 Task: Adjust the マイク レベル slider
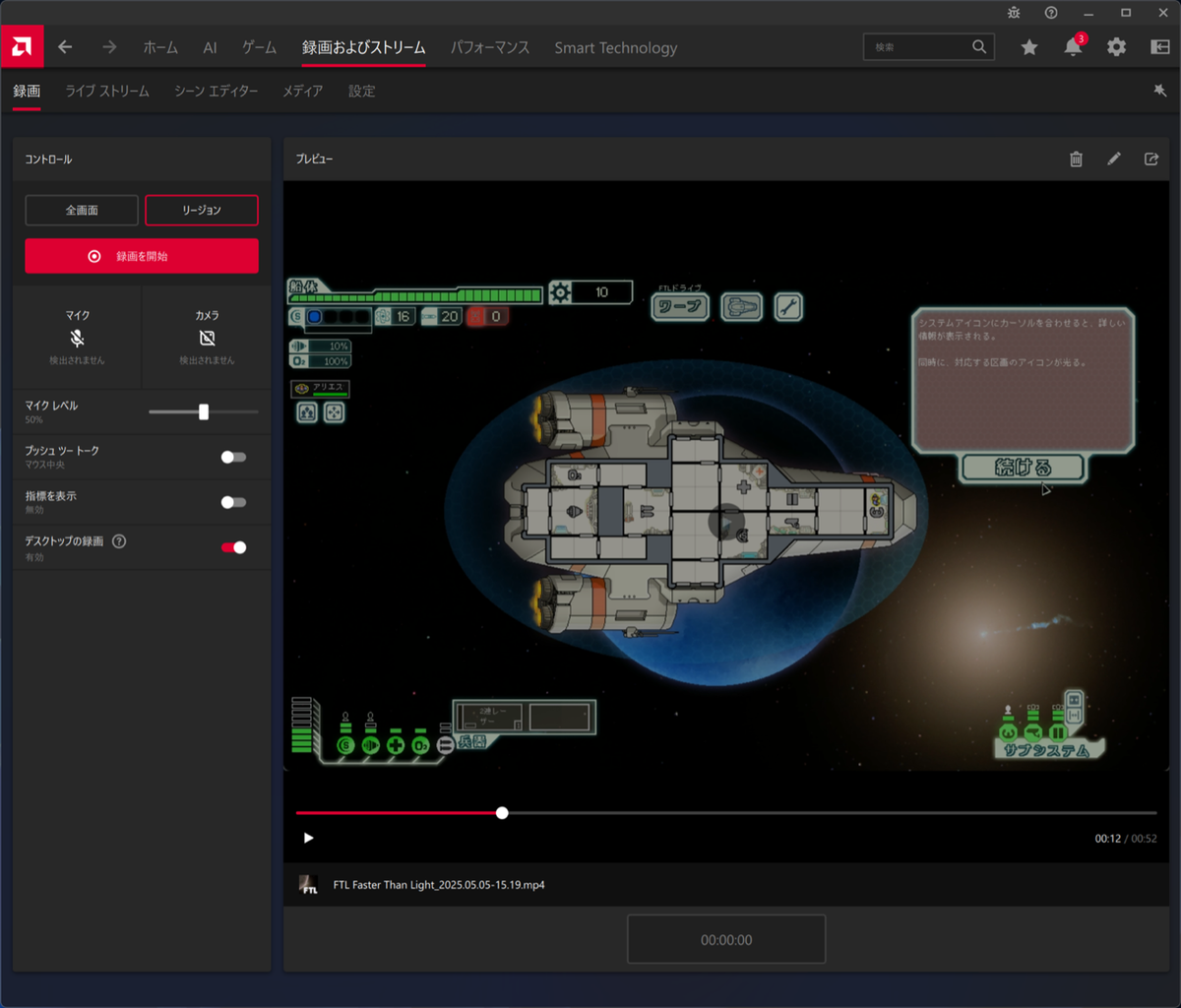pyautogui.click(x=204, y=411)
